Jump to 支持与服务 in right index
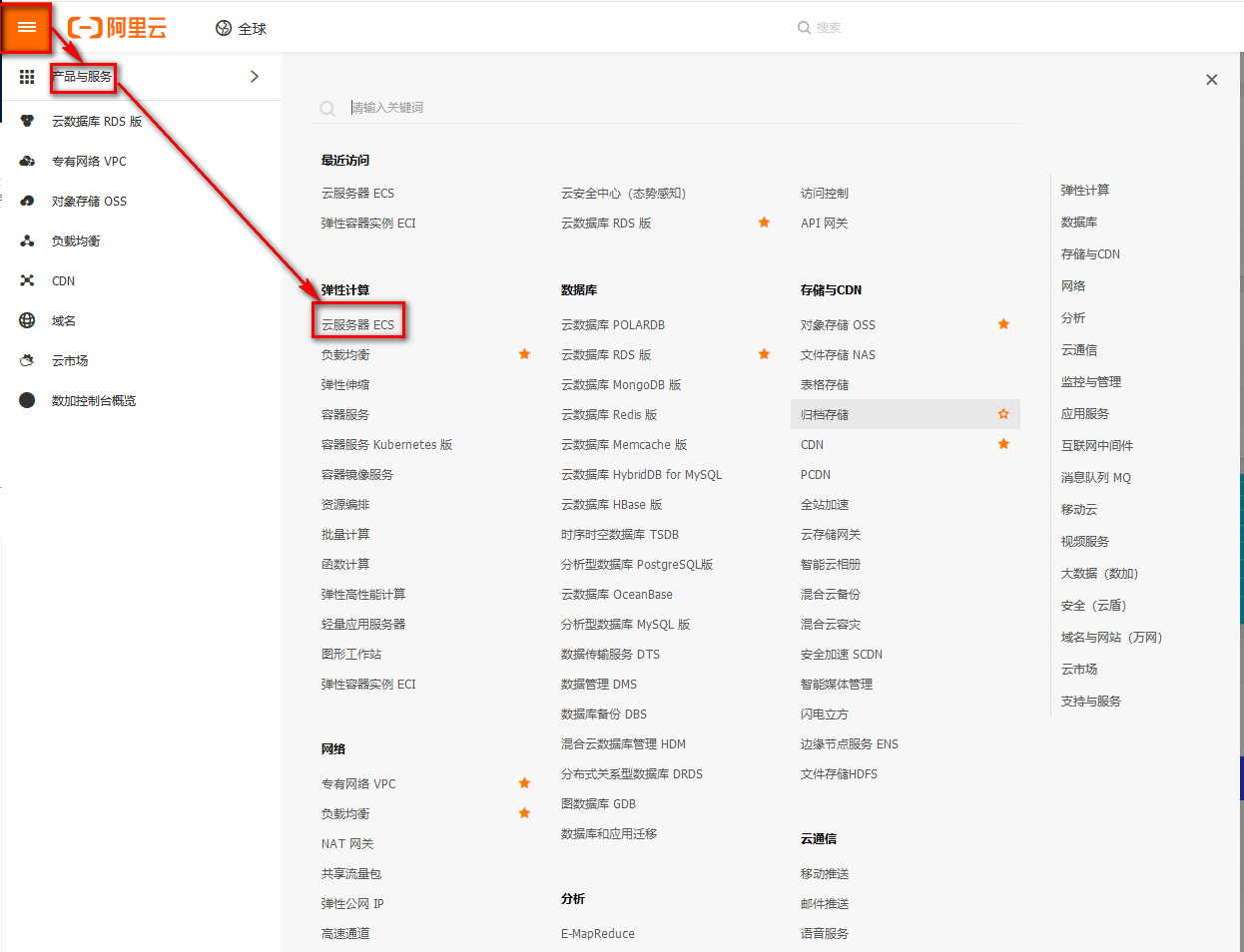 (x=1091, y=702)
